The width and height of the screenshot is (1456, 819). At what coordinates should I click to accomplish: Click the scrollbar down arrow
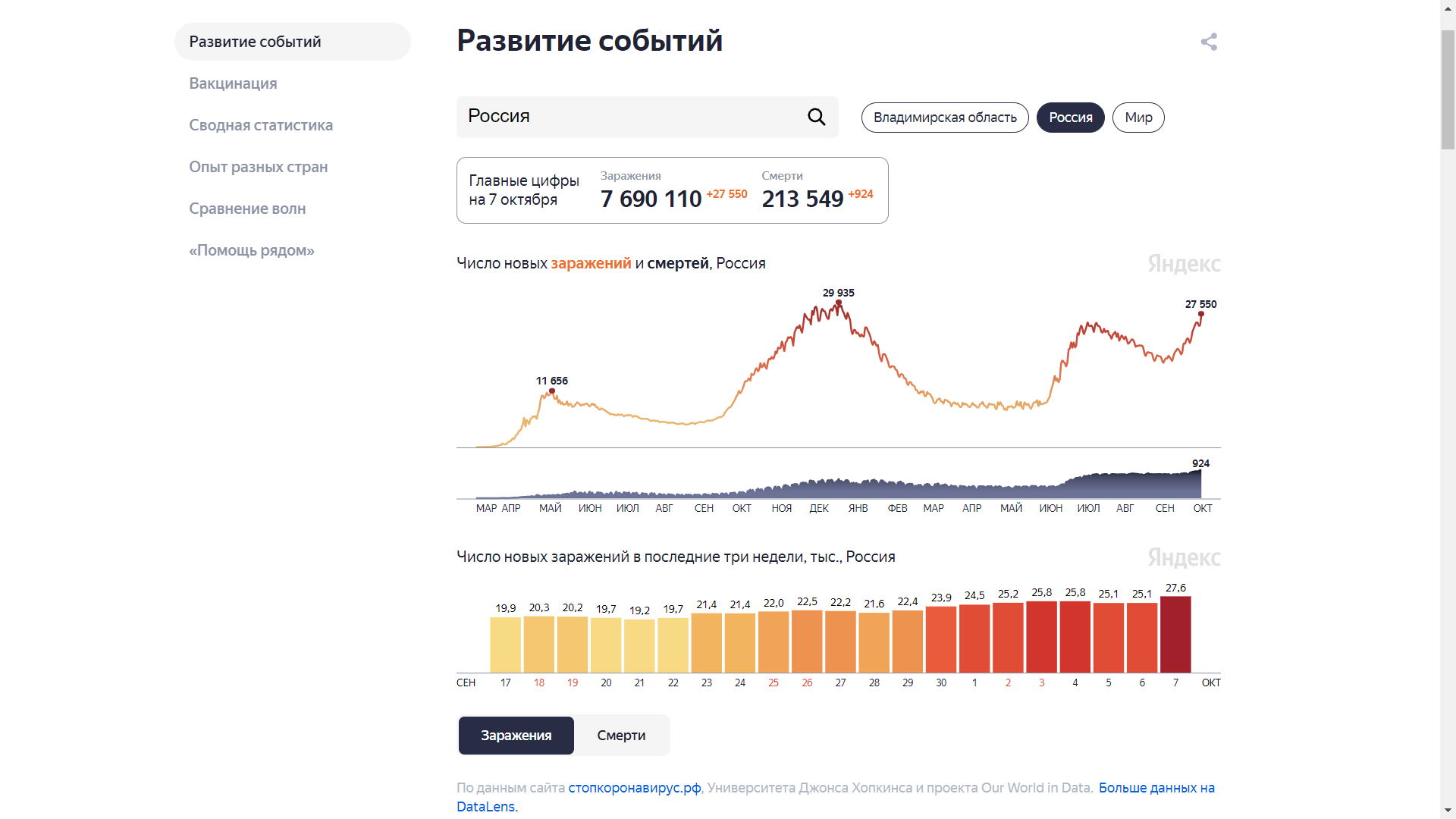pyautogui.click(x=1448, y=811)
